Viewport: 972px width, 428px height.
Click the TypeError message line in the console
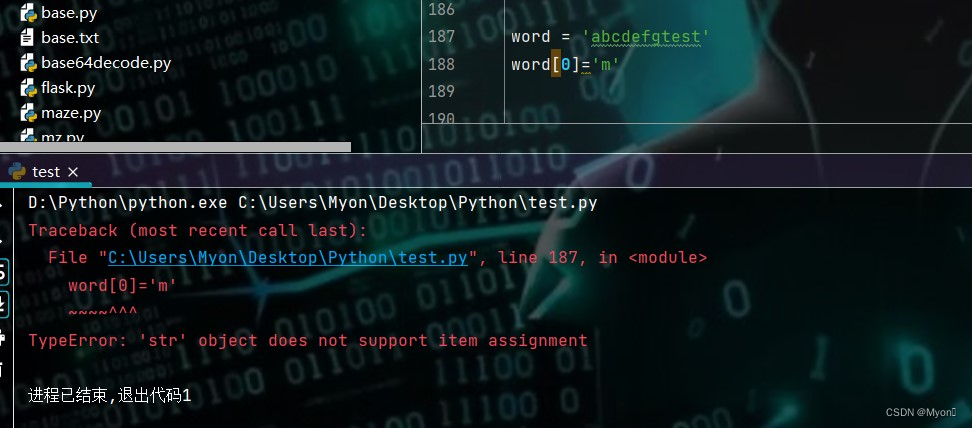(x=307, y=341)
